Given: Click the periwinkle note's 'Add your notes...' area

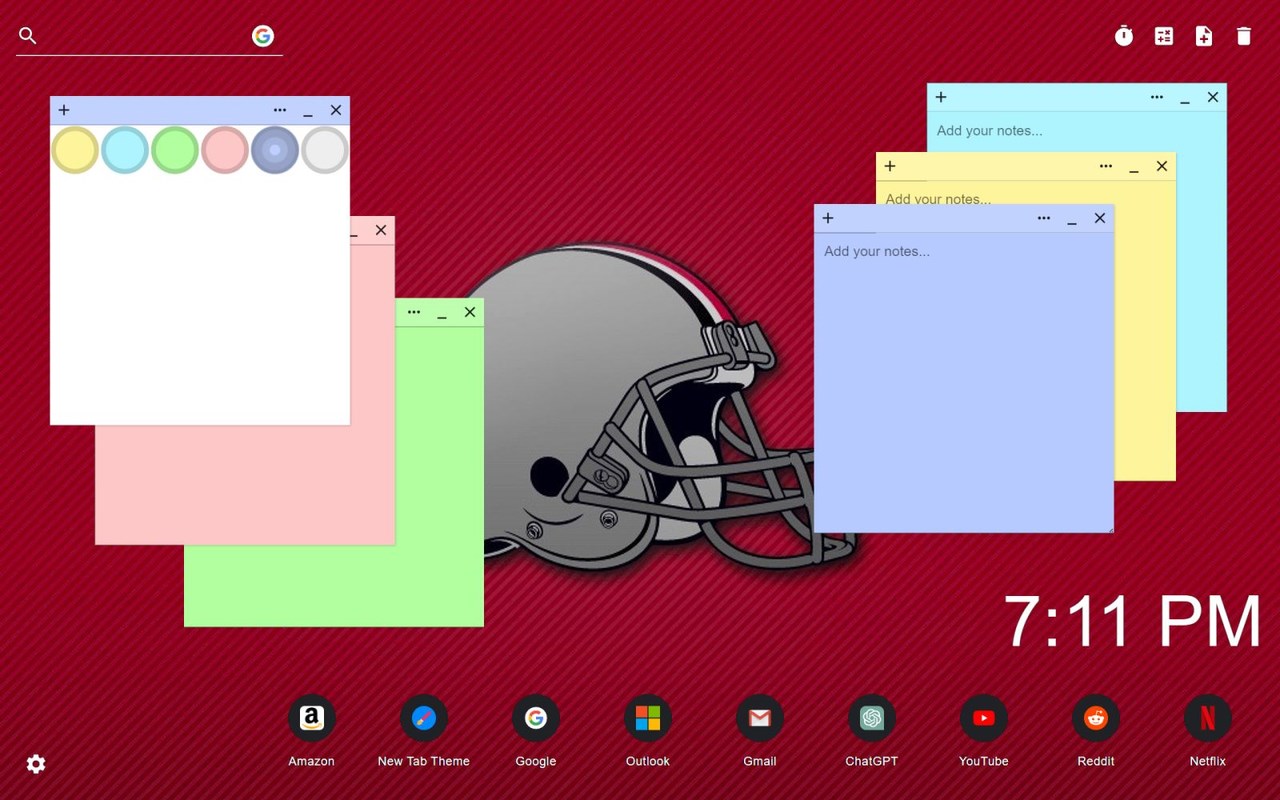Looking at the screenshot, I should click(x=964, y=382).
